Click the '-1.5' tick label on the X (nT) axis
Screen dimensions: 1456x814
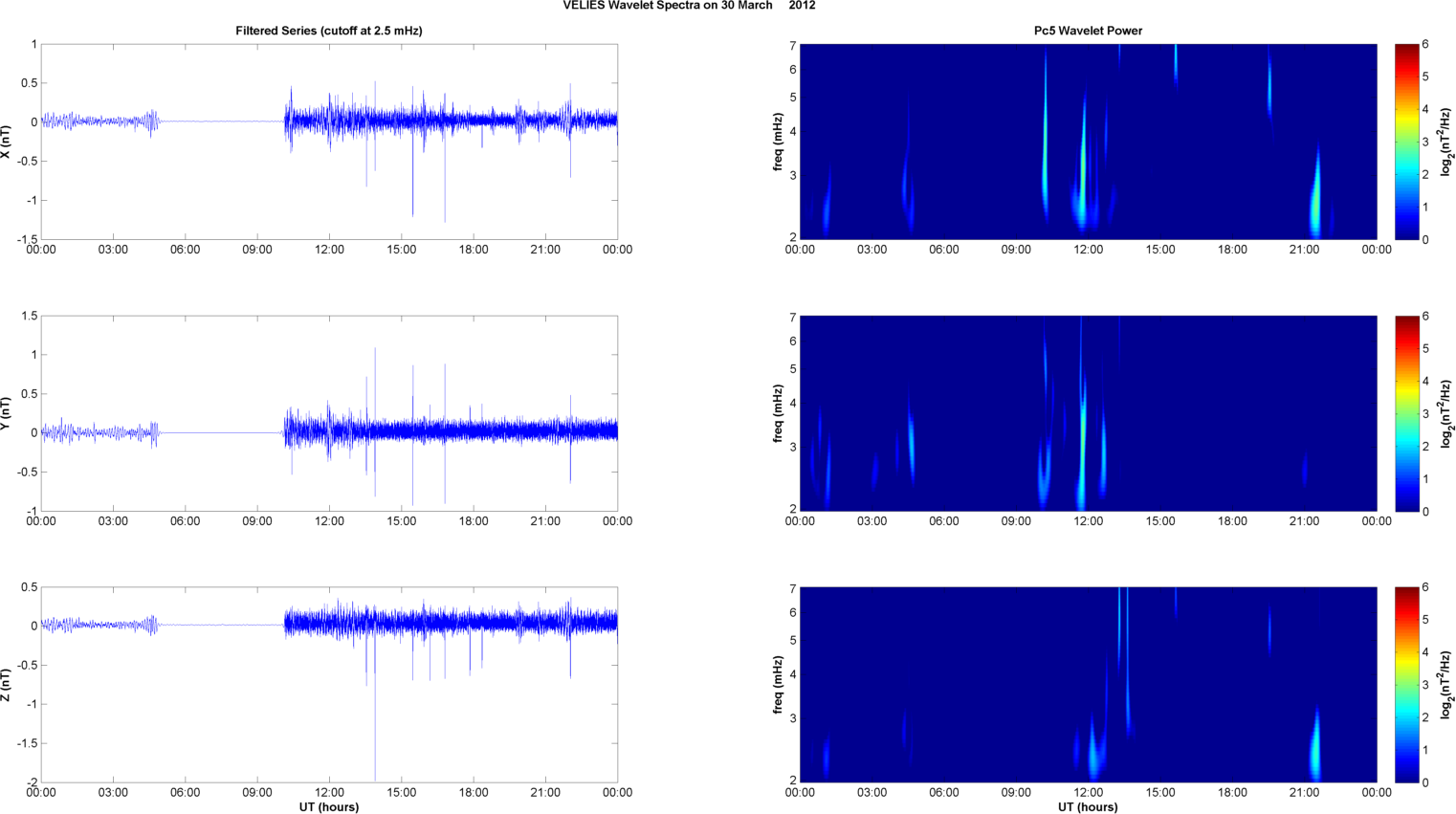(27, 239)
